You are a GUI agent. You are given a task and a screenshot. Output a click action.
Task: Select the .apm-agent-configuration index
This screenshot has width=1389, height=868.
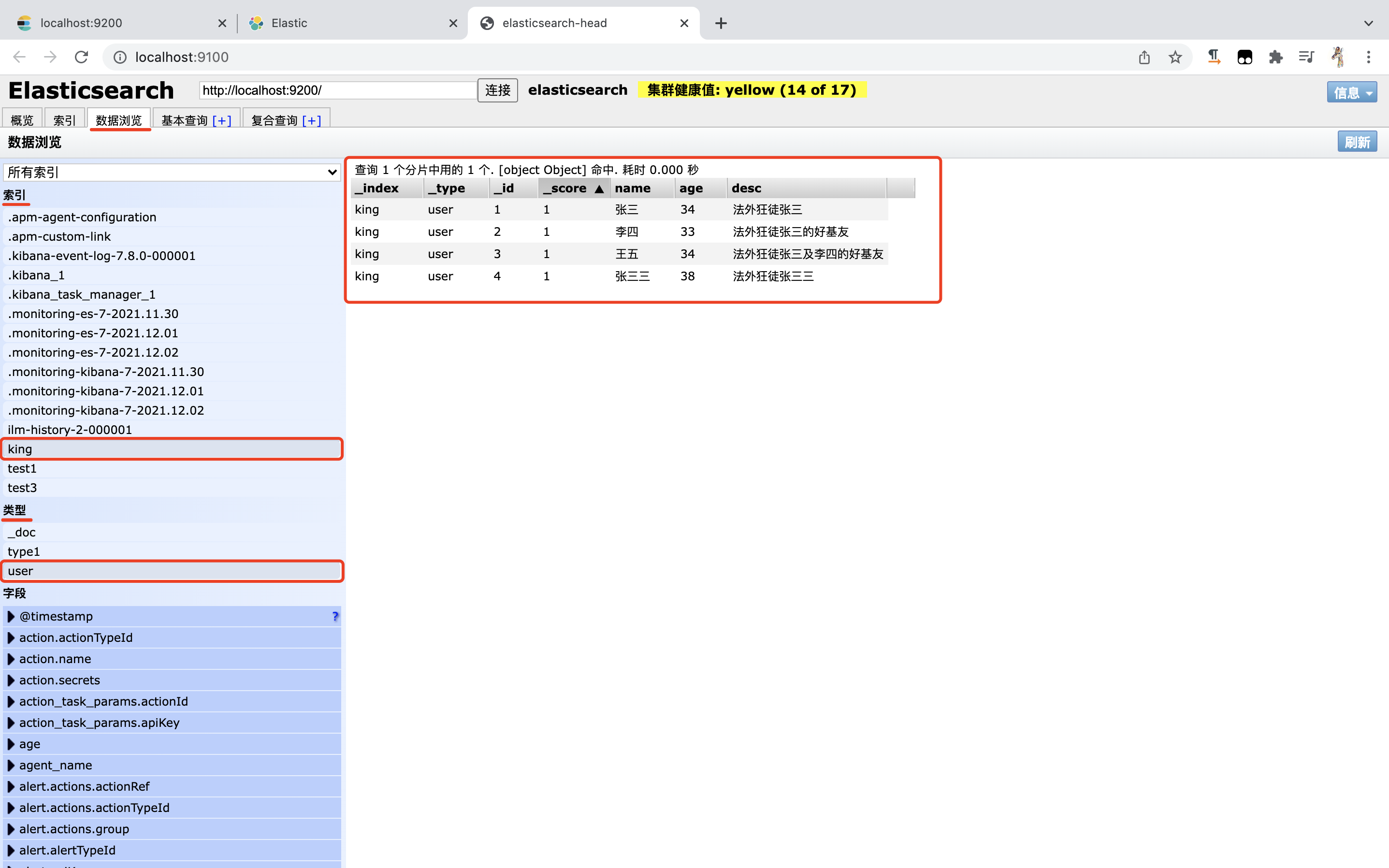tap(172, 217)
